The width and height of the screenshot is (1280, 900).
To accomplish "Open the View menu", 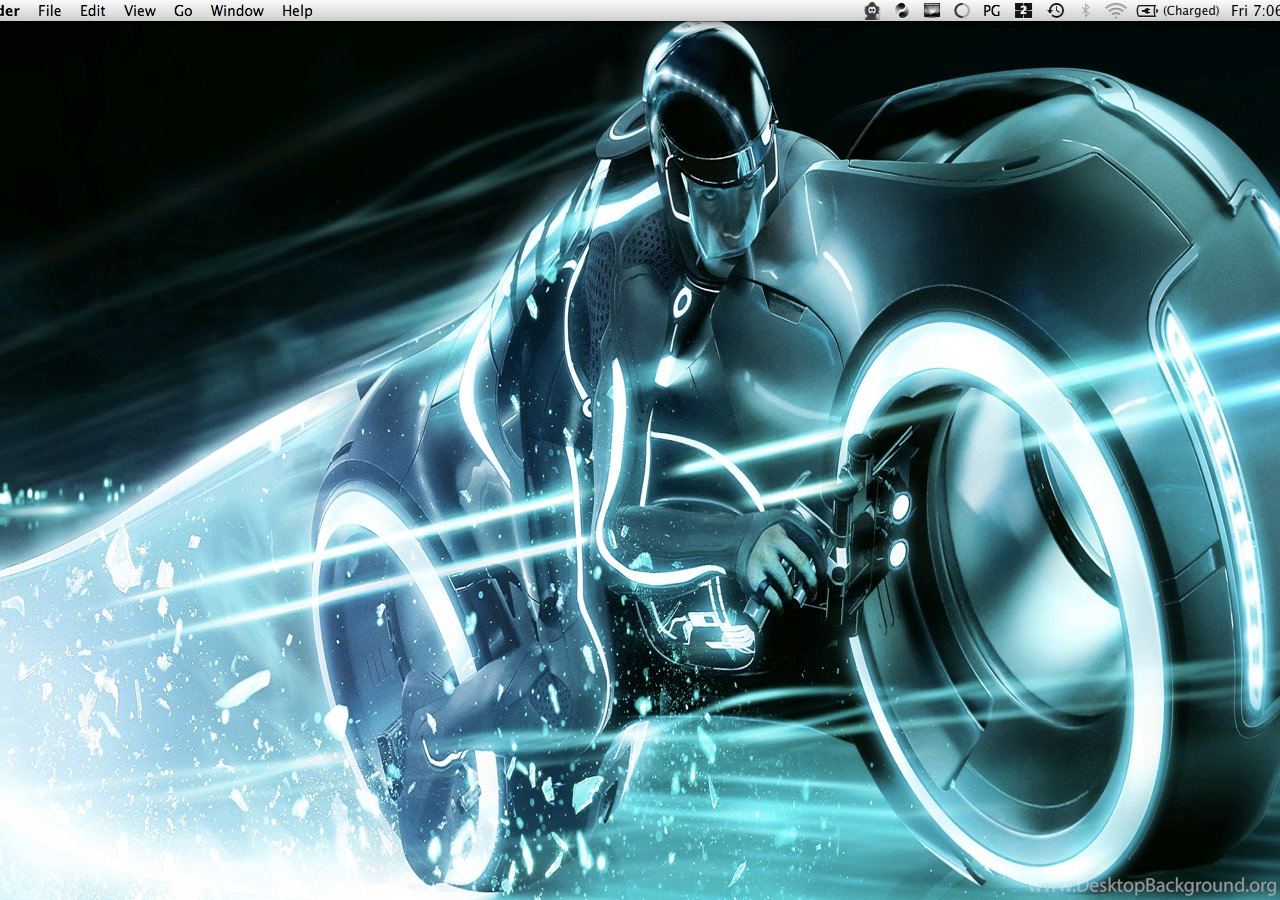I will (x=140, y=11).
